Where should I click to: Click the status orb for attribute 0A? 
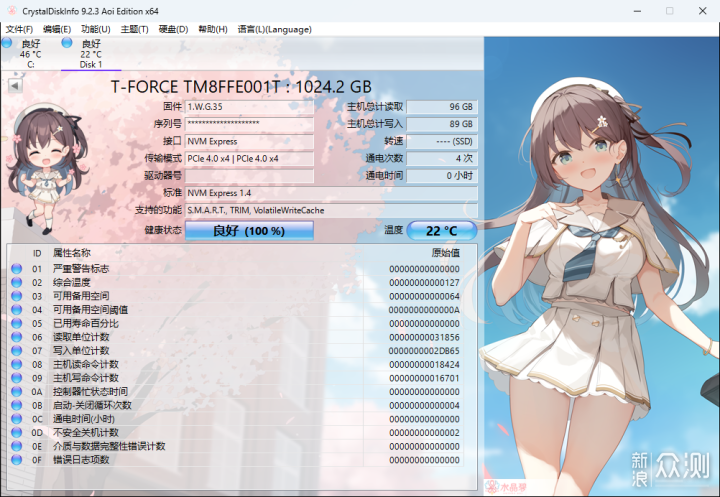point(17,391)
